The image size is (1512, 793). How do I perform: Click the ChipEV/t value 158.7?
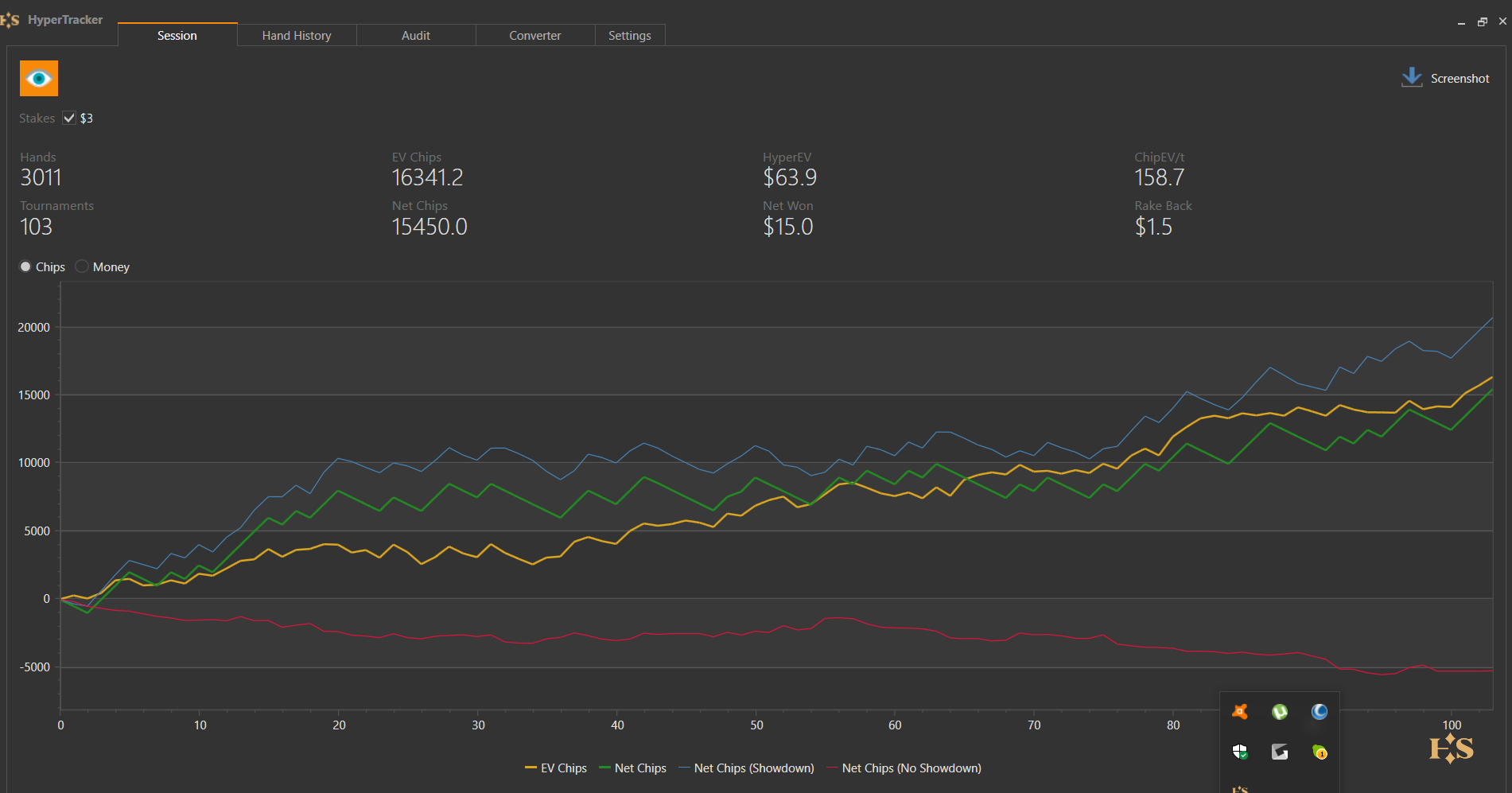click(1160, 177)
